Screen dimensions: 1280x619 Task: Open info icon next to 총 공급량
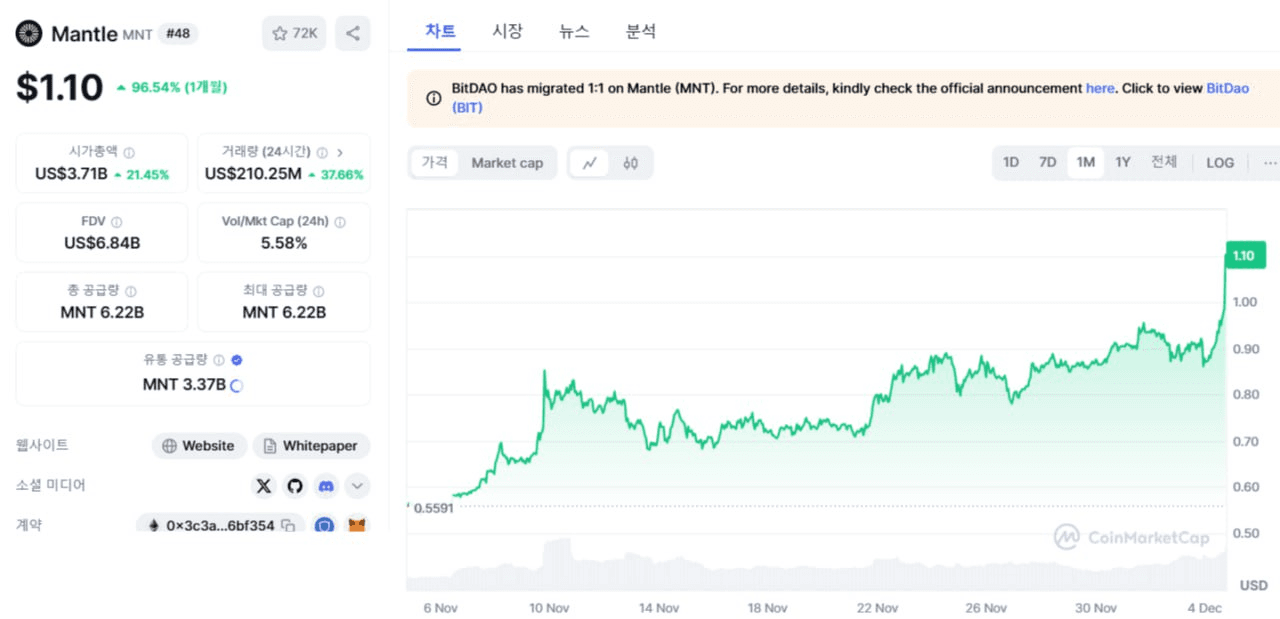click(x=131, y=291)
